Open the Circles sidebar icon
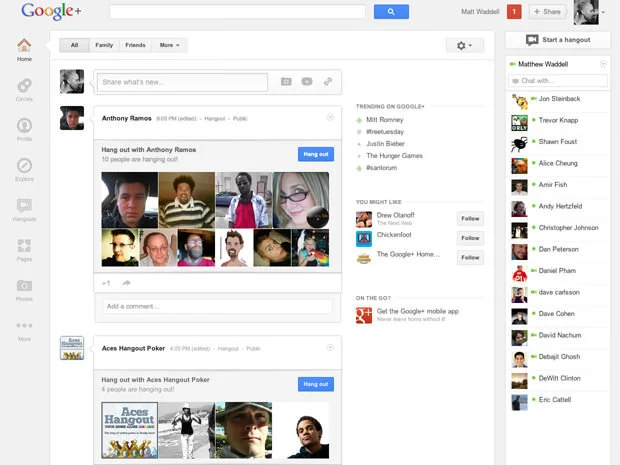The height and width of the screenshot is (465, 620). (x=24, y=87)
